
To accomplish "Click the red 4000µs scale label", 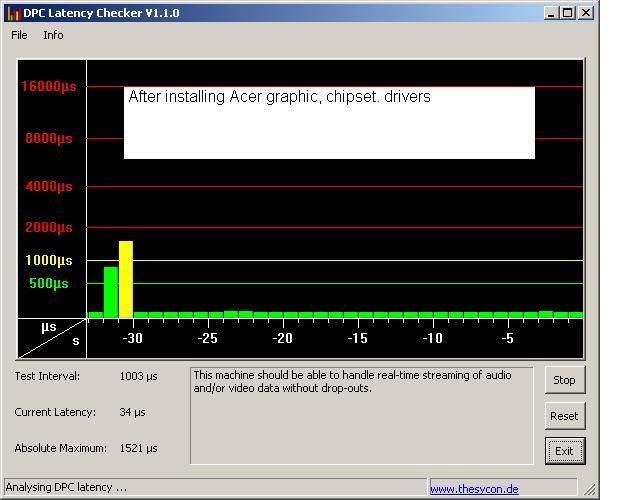I will coord(49,187).
